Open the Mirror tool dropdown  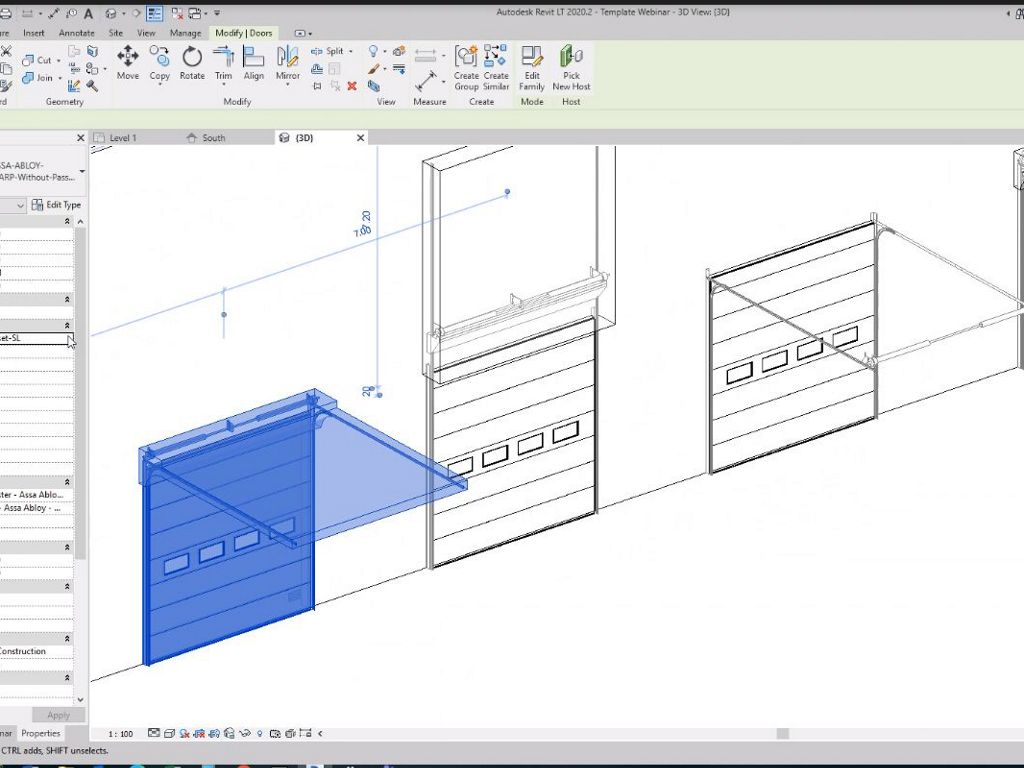(288, 84)
